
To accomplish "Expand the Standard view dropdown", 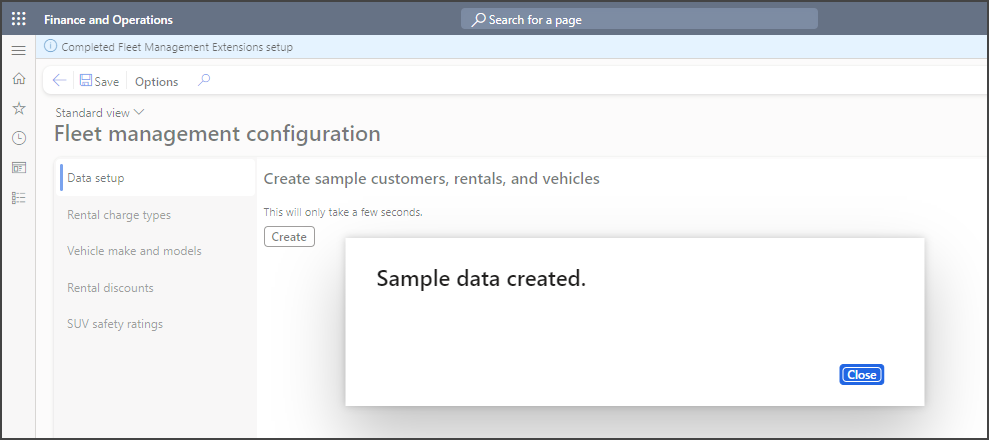I will [100, 113].
